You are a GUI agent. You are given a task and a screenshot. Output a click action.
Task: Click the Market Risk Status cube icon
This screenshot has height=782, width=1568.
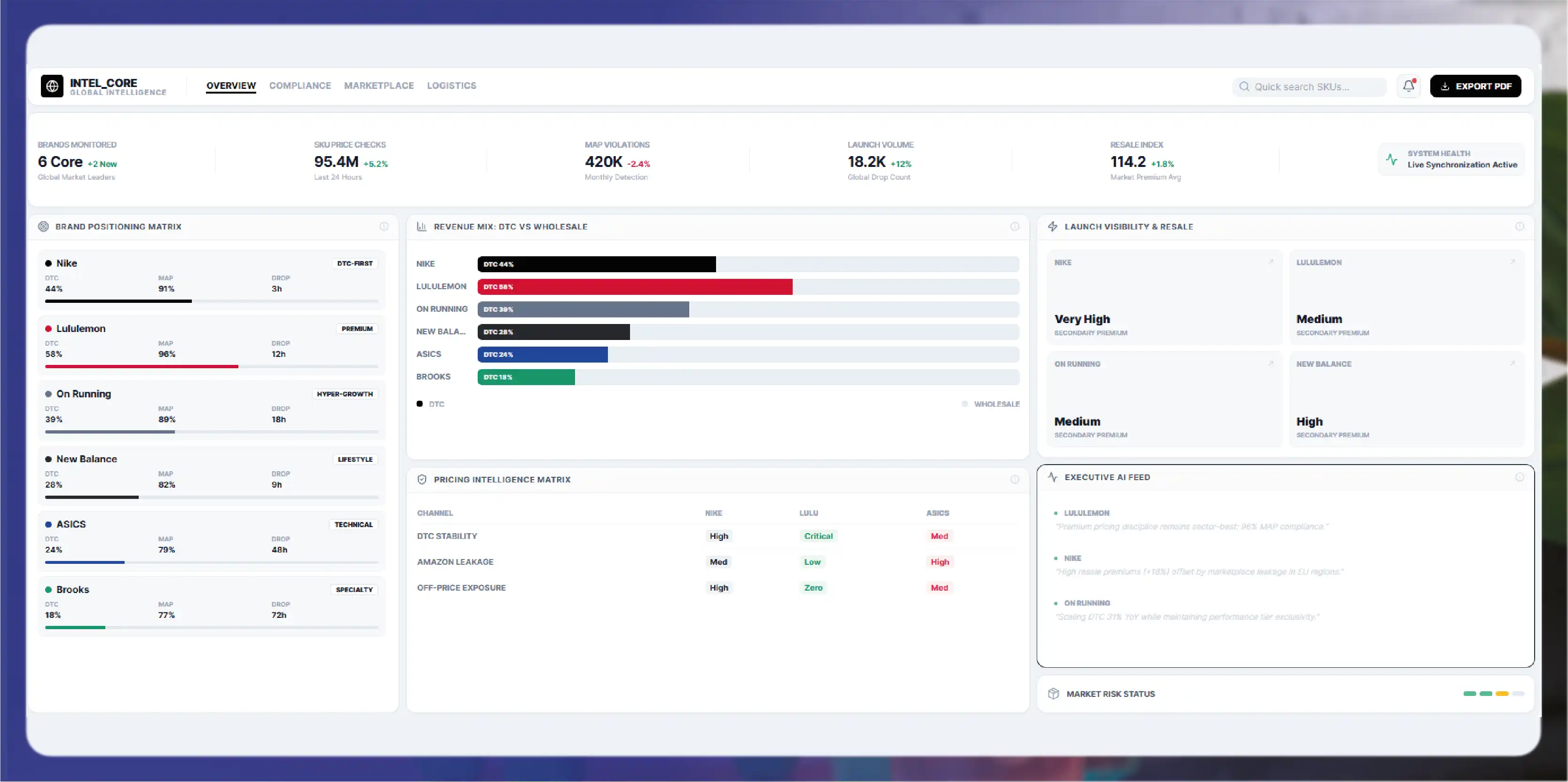1054,694
